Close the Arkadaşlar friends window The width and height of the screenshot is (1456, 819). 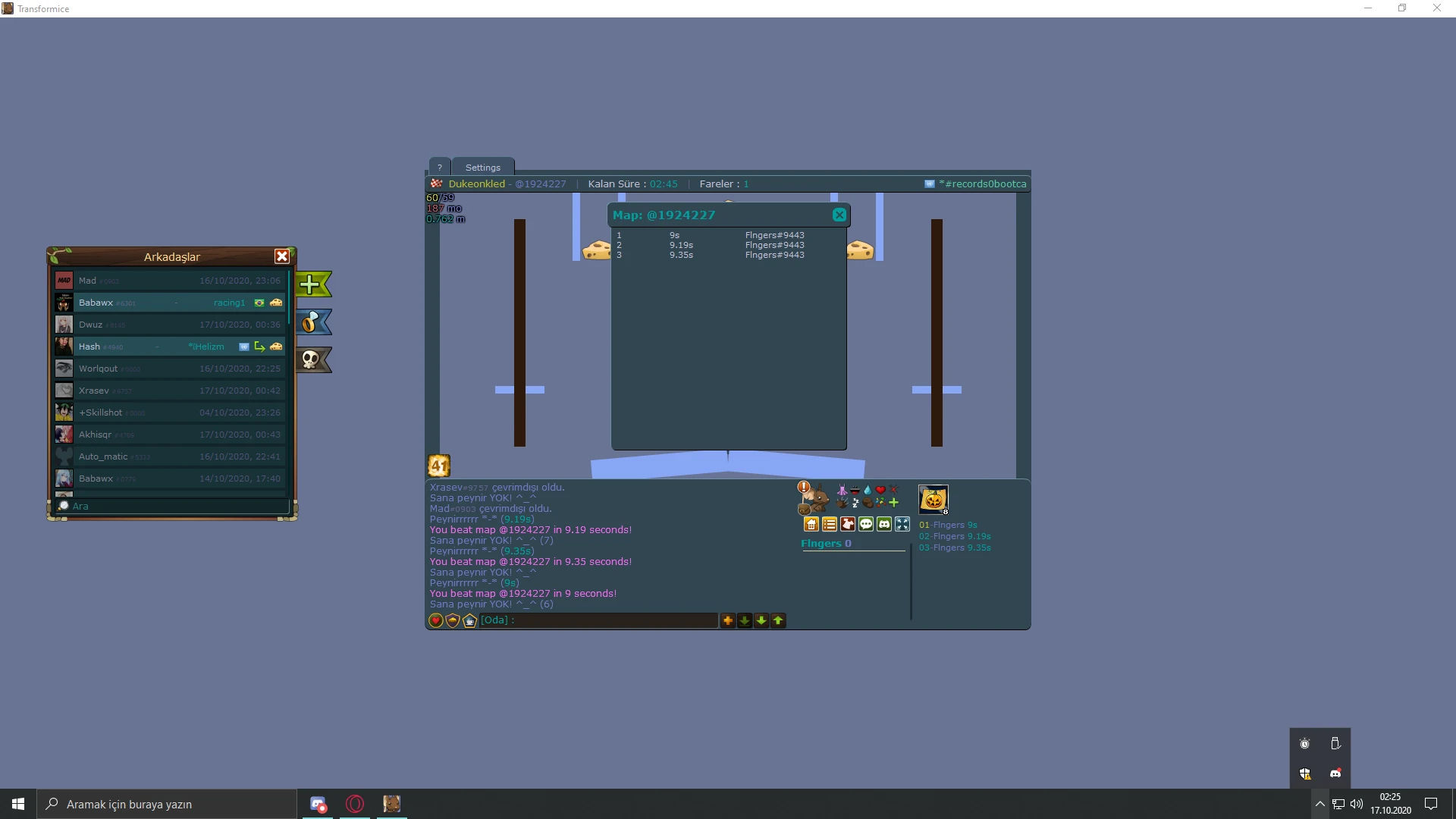point(282,256)
